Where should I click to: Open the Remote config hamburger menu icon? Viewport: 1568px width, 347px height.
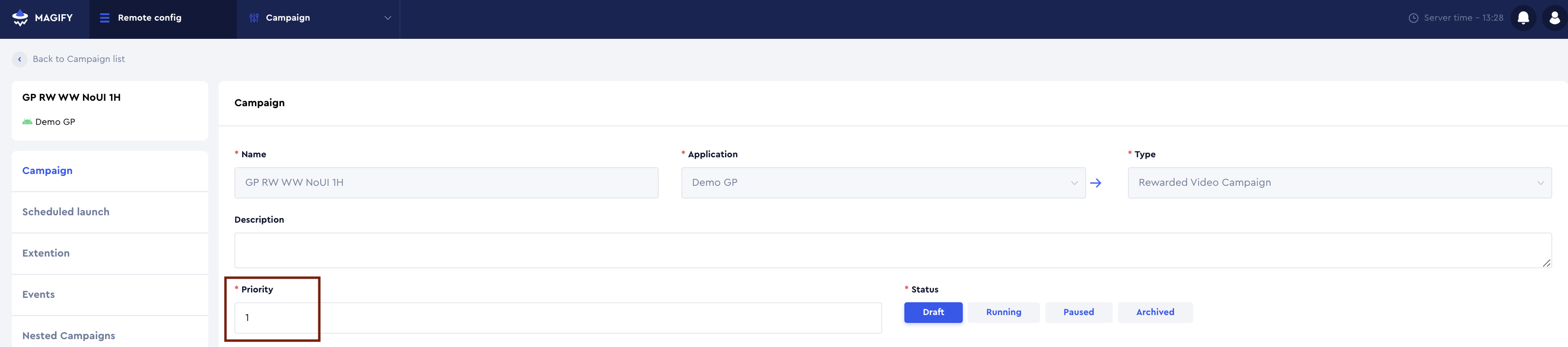pyautogui.click(x=105, y=18)
